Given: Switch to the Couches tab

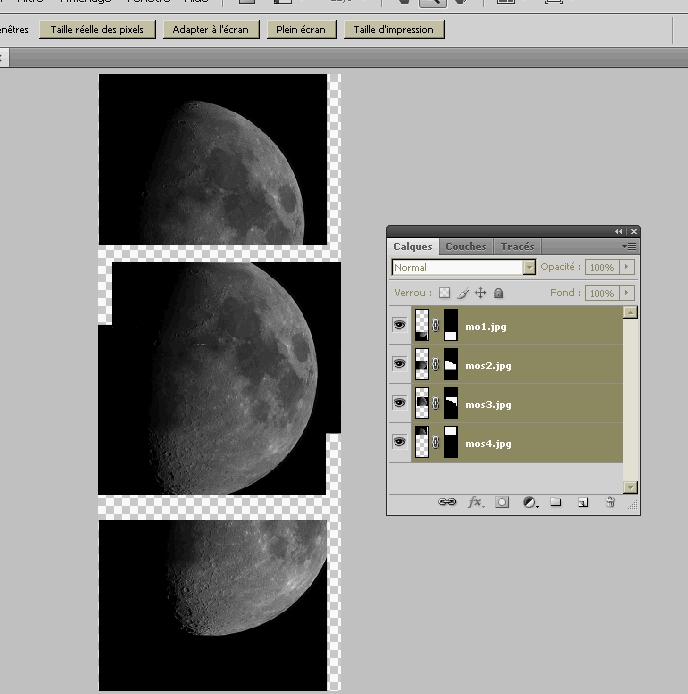Looking at the screenshot, I should coord(466,247).
